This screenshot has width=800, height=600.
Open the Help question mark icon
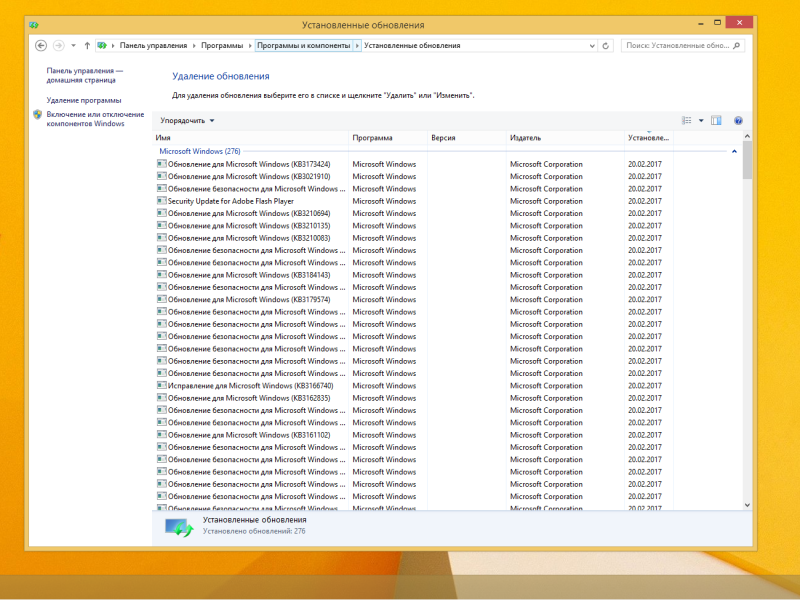[x=738, y=120]
